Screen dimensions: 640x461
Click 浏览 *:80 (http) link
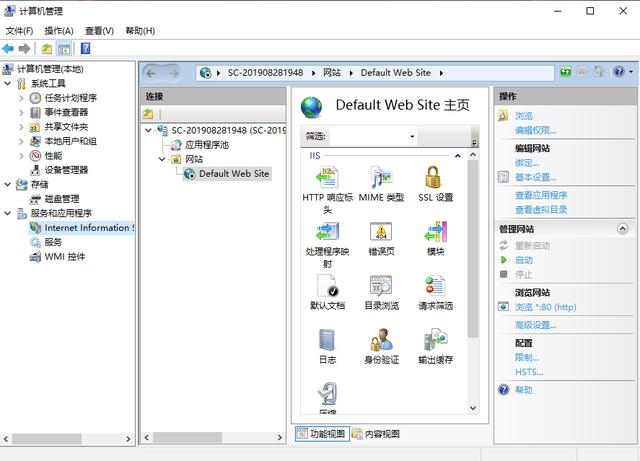click(x=546, y=307)
